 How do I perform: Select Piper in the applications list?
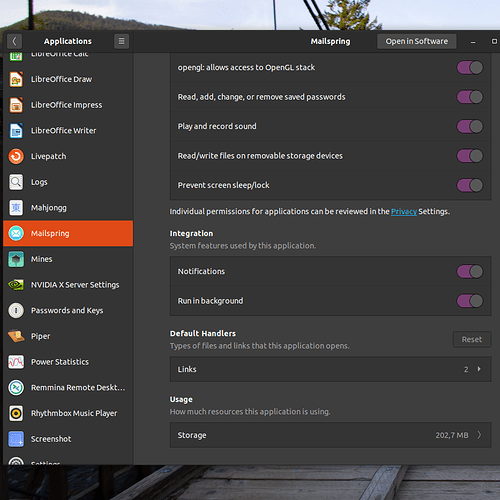point(68,336)
